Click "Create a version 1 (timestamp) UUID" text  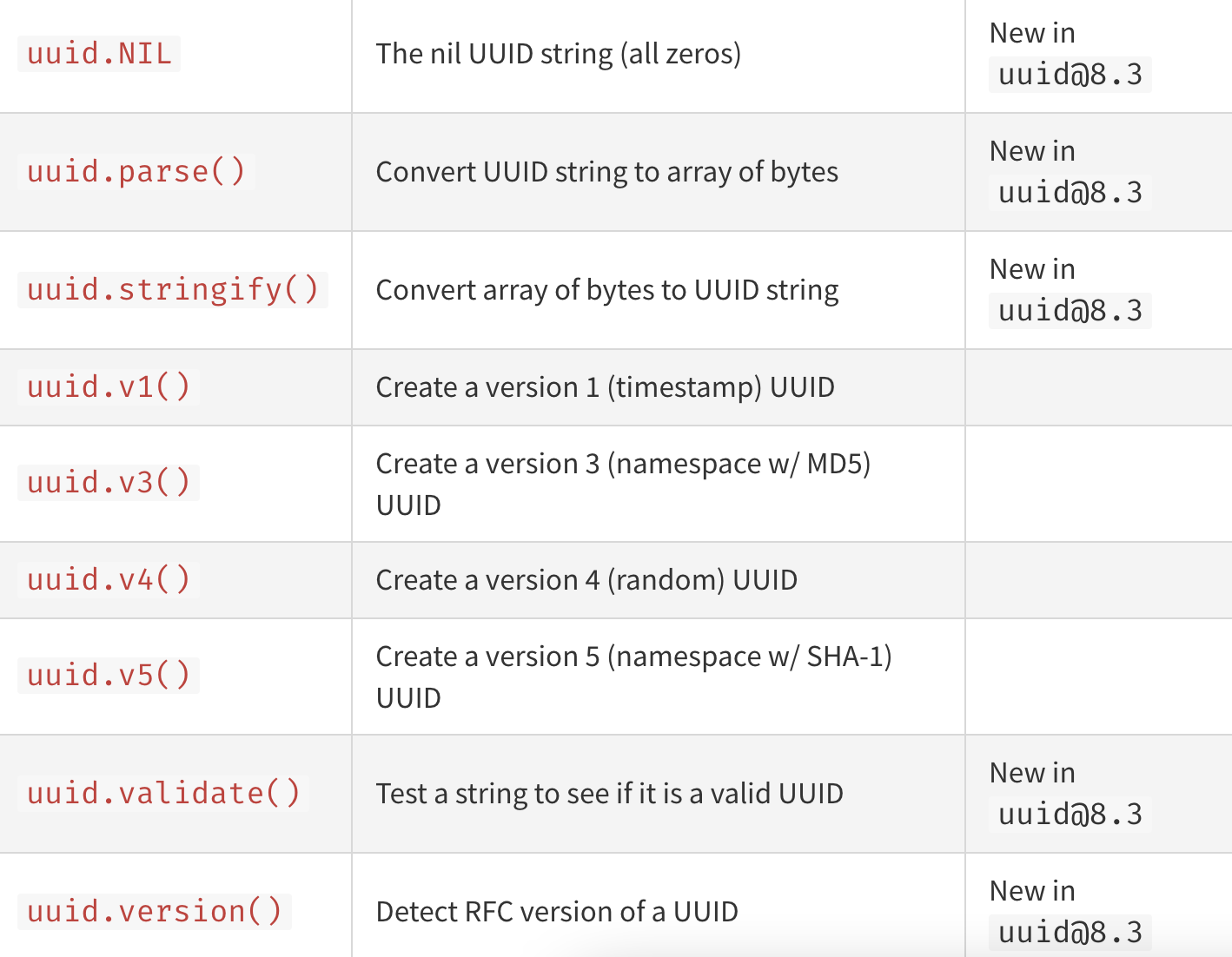605,387
